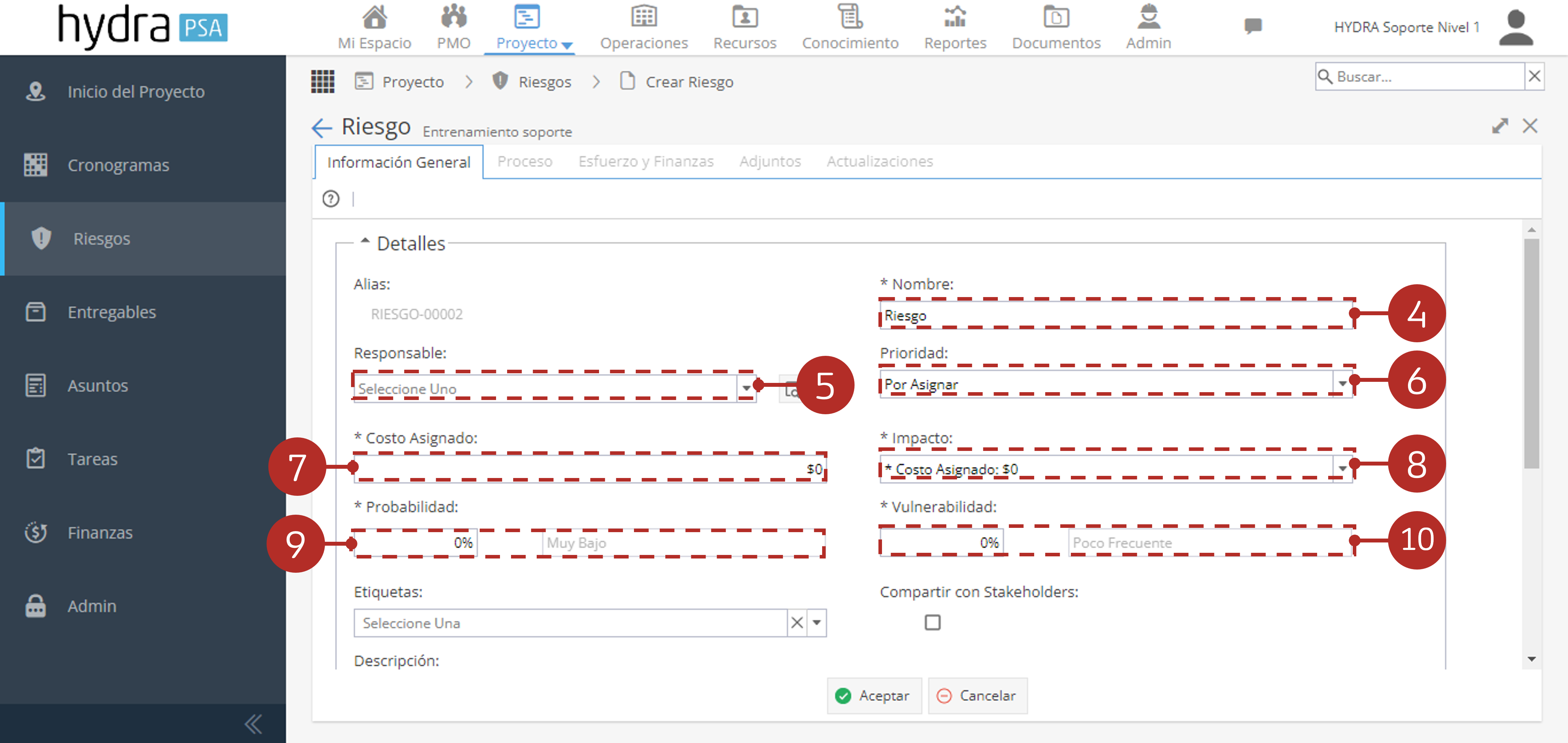The height and width of the screenshot is (743, 1568).
Task: Collapse the sidebar with double chevron
Action: [x=253, y=723]
